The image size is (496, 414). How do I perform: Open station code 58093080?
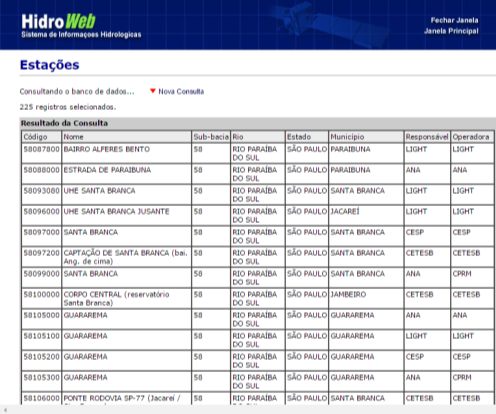41,191
